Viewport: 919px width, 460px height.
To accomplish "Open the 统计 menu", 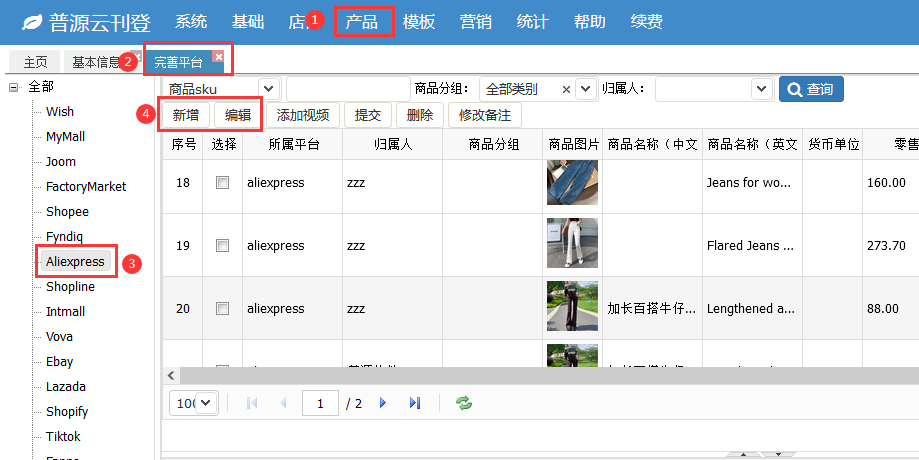I will coord(532,22).
